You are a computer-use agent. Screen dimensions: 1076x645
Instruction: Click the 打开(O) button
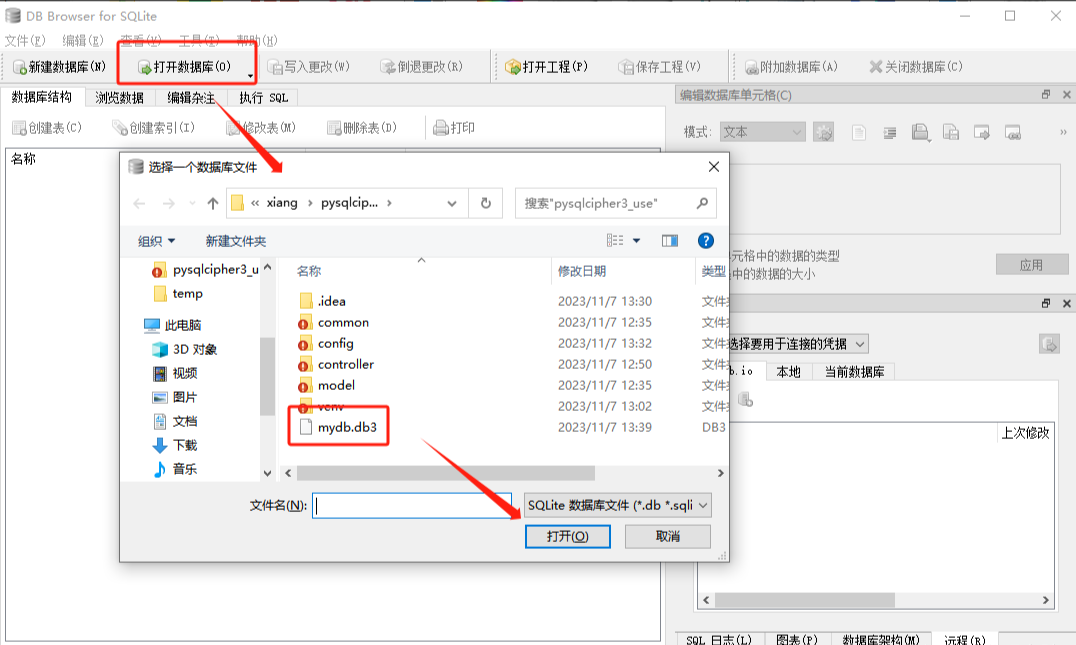pos(568,536)
